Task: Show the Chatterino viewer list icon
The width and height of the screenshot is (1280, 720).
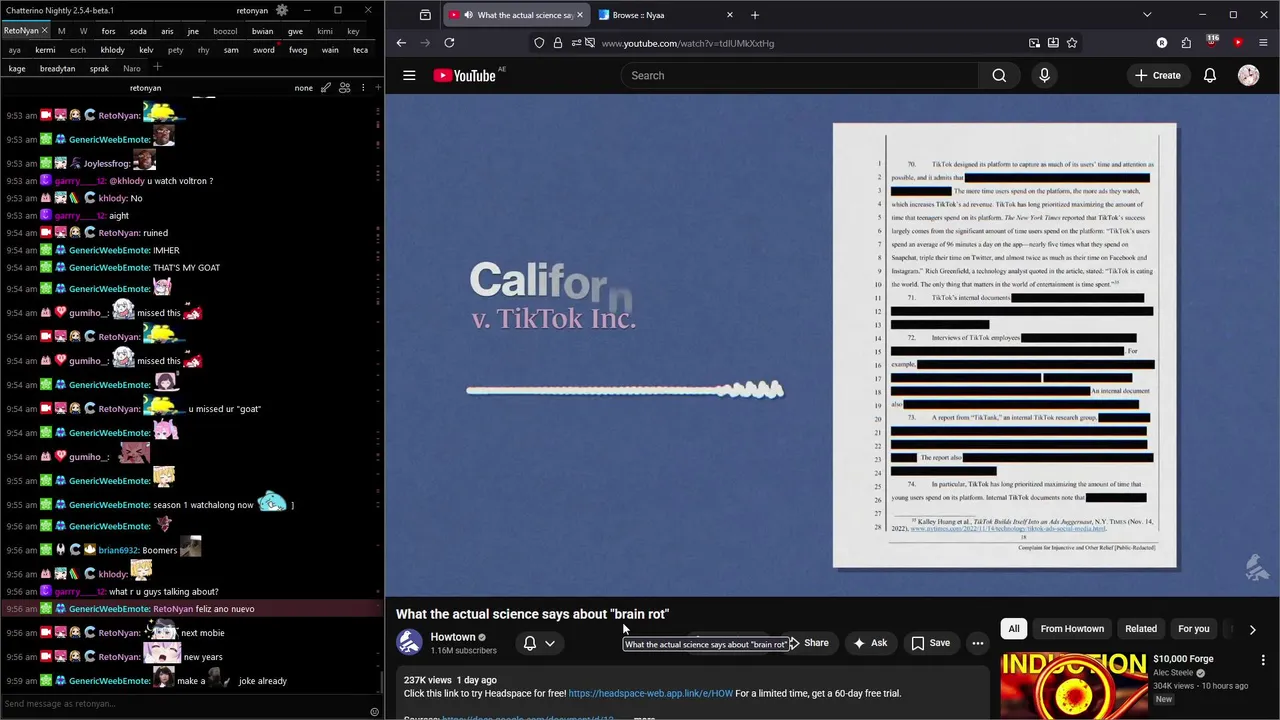Action: pos(344,88)
